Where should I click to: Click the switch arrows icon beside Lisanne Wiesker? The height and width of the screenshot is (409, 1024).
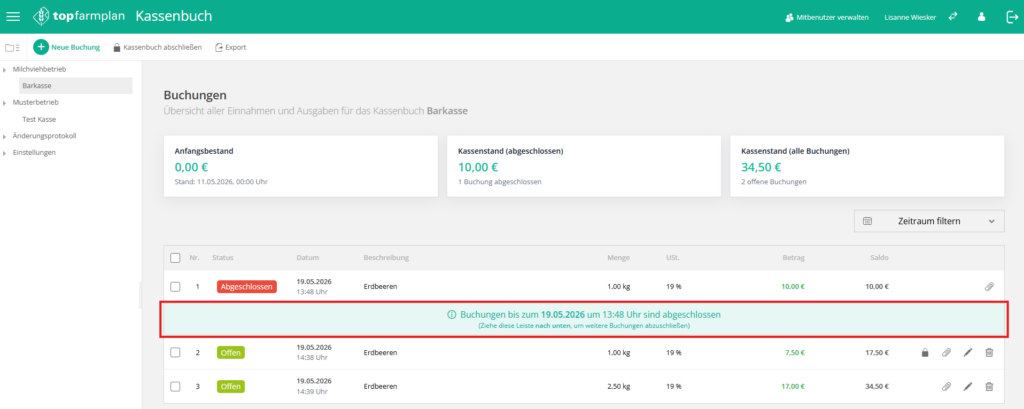[953, 17]
